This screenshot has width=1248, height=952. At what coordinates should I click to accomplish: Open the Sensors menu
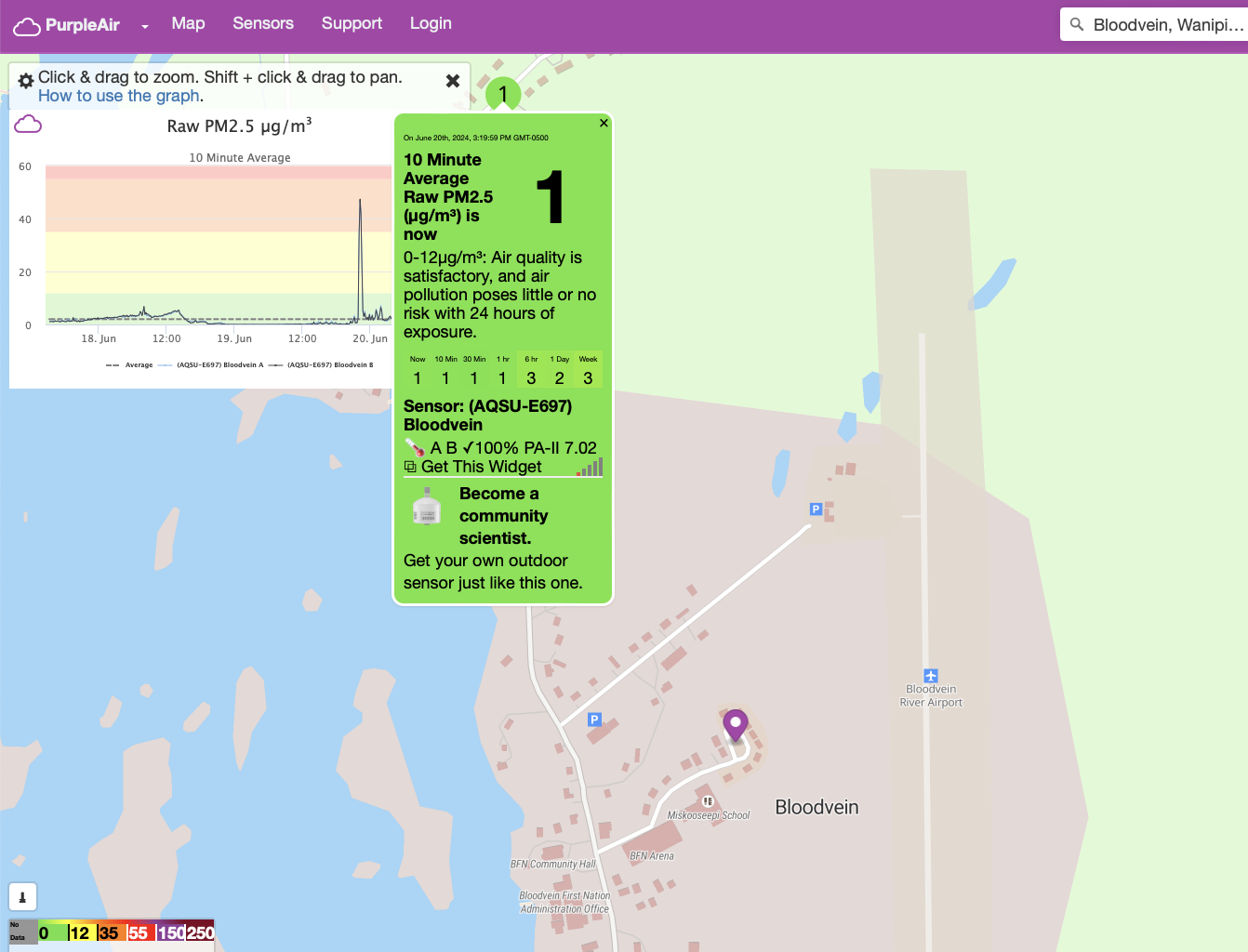[263, 23]
